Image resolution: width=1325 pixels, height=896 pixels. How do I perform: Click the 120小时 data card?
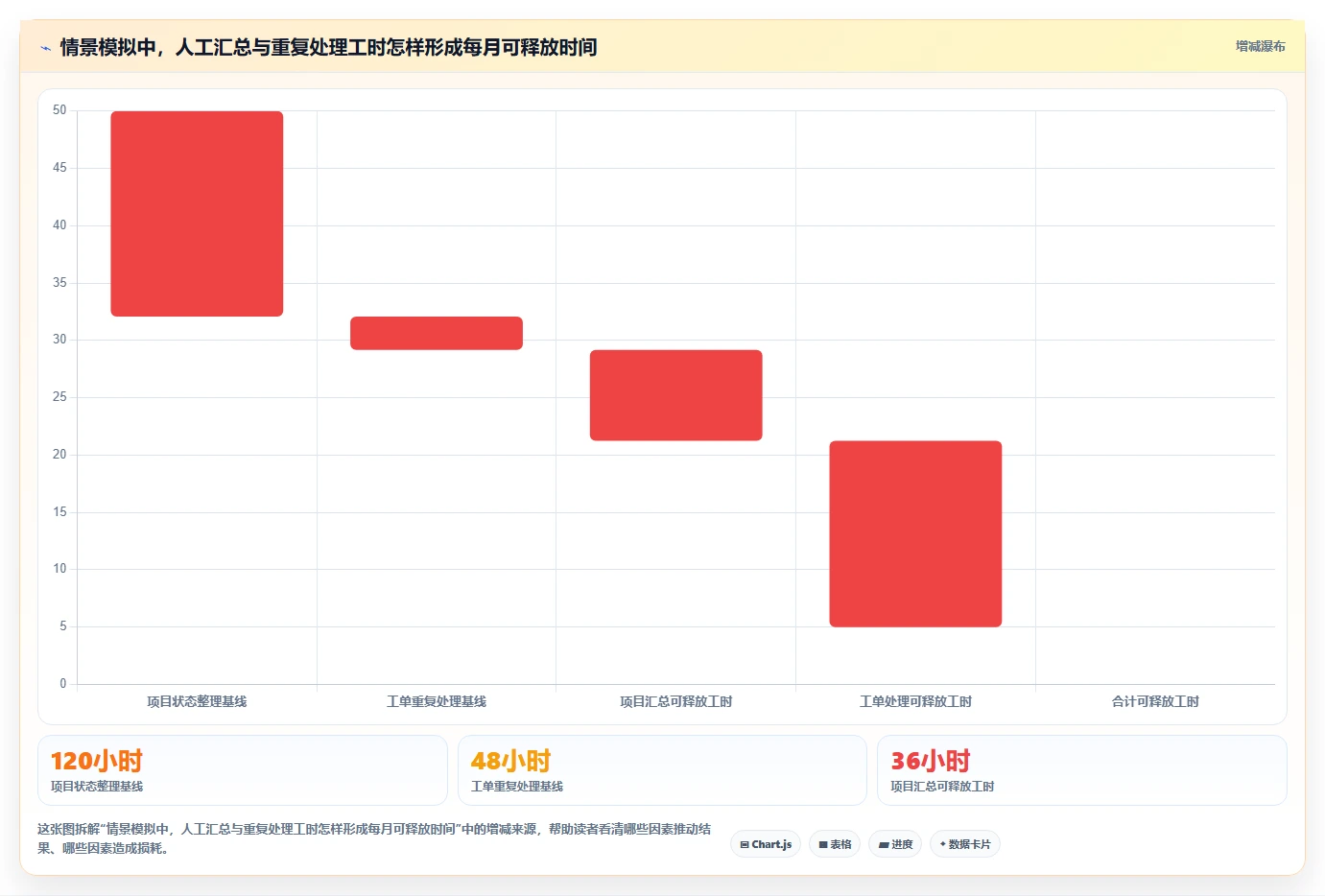(x=243, y=770)
